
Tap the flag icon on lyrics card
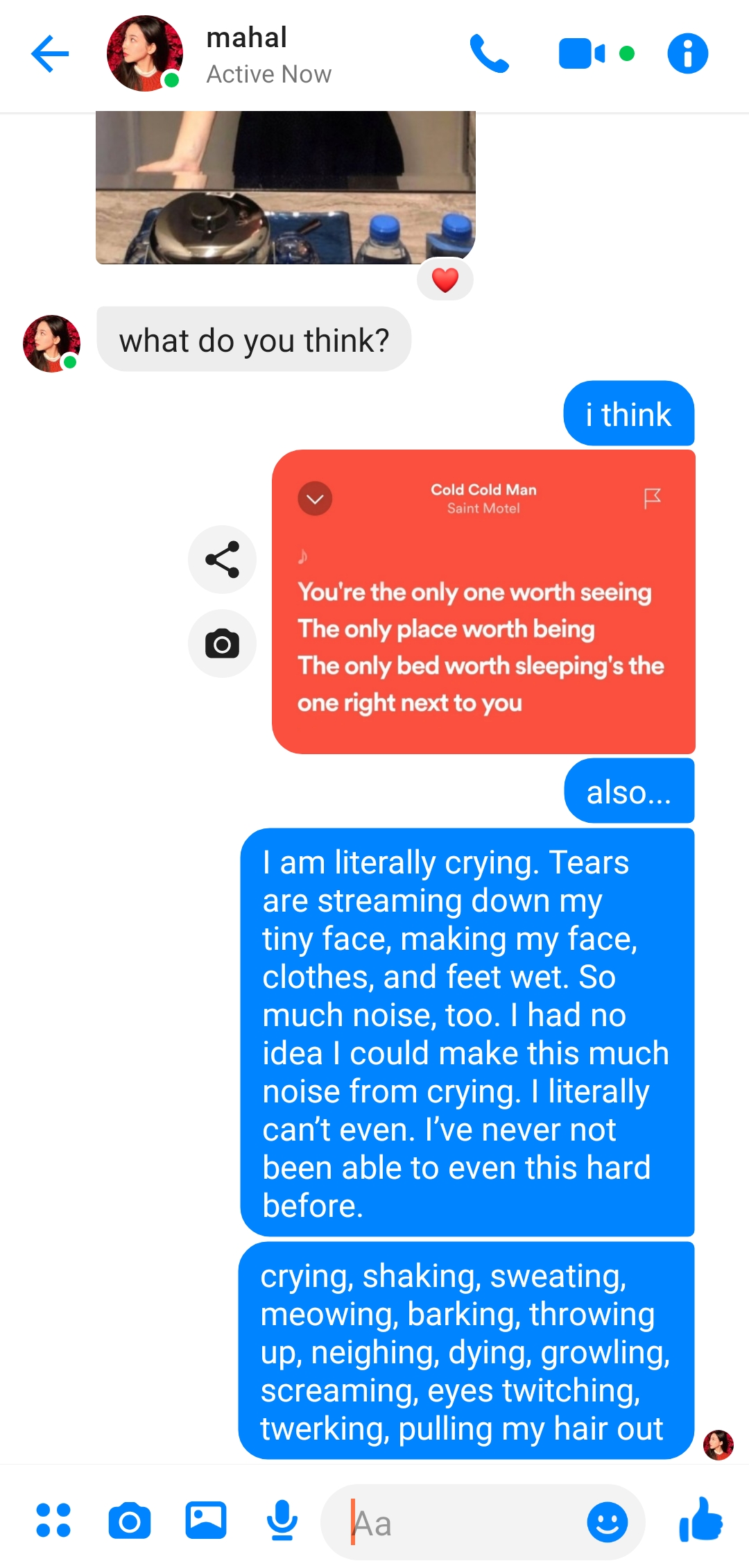(x=652, y=498)
